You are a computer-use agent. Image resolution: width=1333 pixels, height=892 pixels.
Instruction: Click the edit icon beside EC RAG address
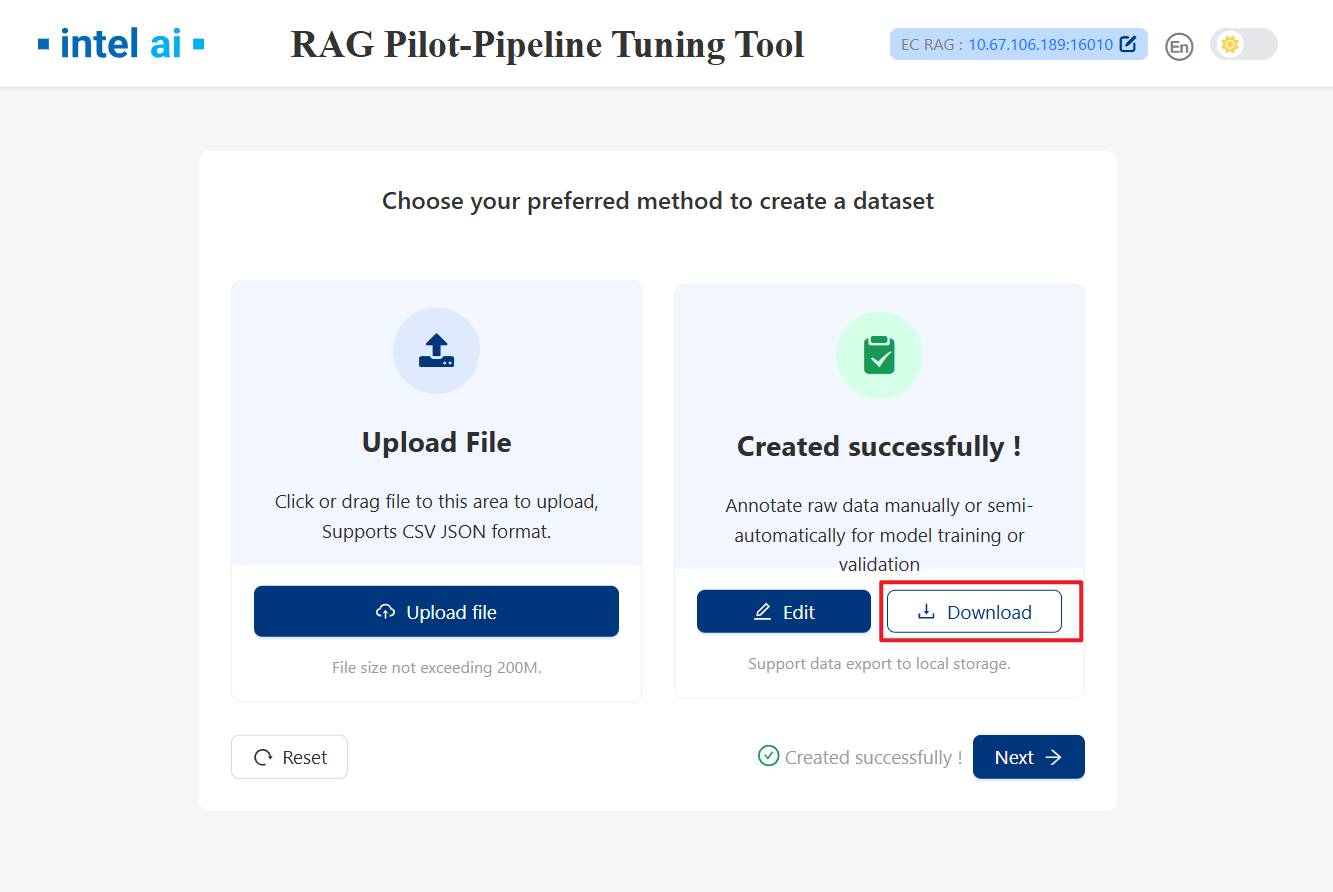point(1128,44)
